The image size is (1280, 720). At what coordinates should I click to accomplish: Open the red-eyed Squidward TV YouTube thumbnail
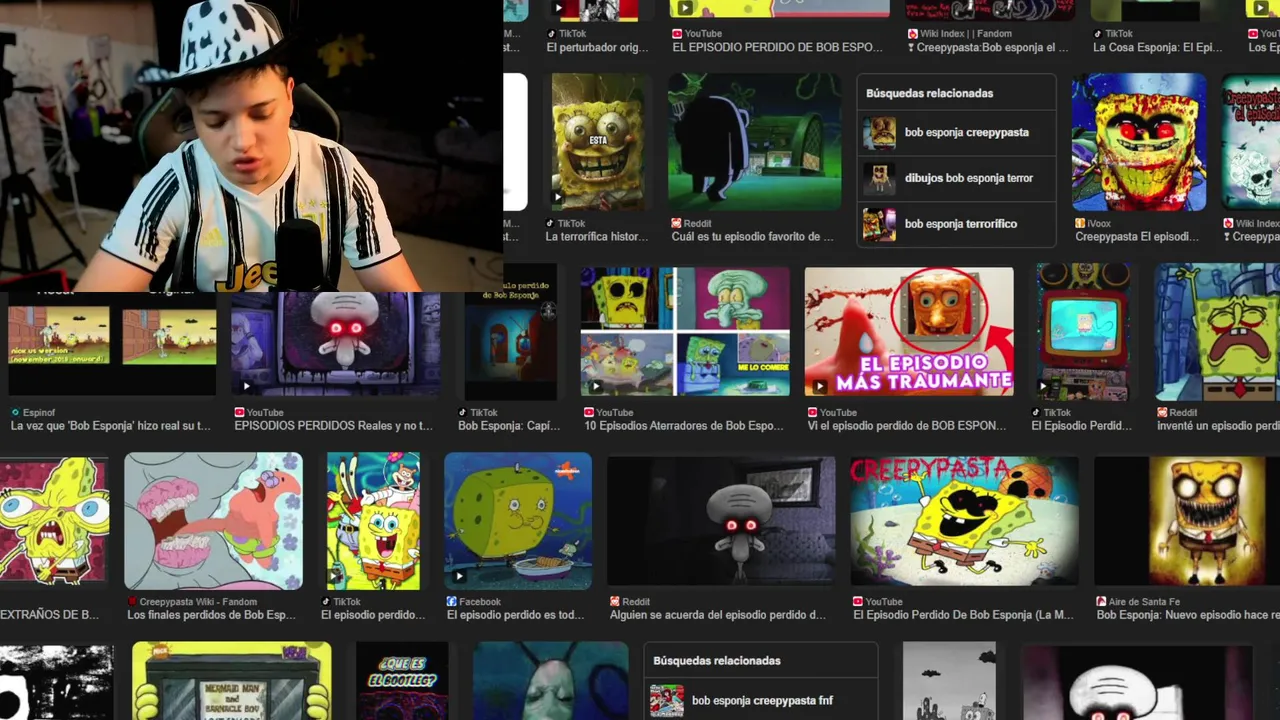pos(336,345)
